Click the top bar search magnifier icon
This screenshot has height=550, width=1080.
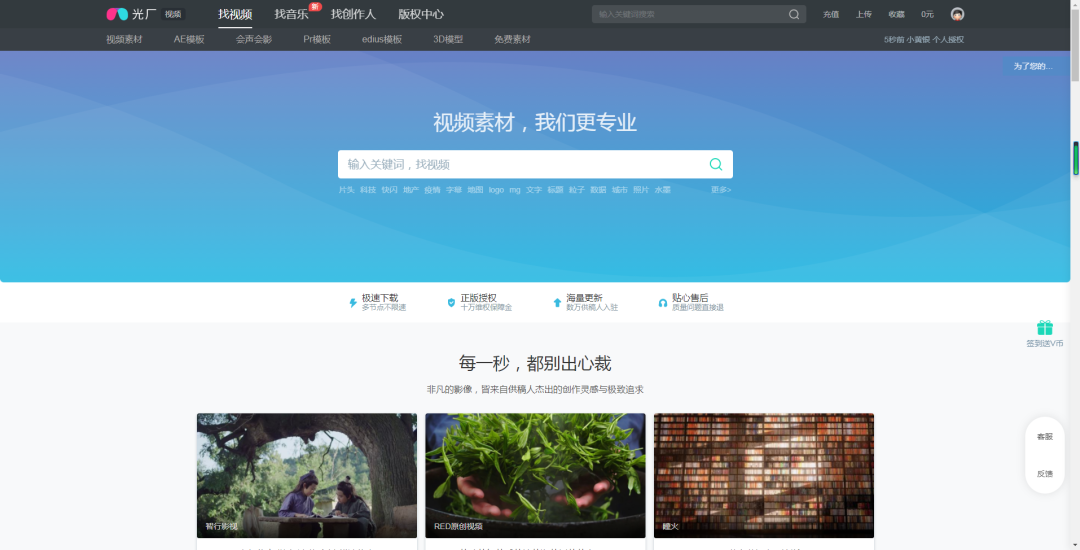coord(793,14)
